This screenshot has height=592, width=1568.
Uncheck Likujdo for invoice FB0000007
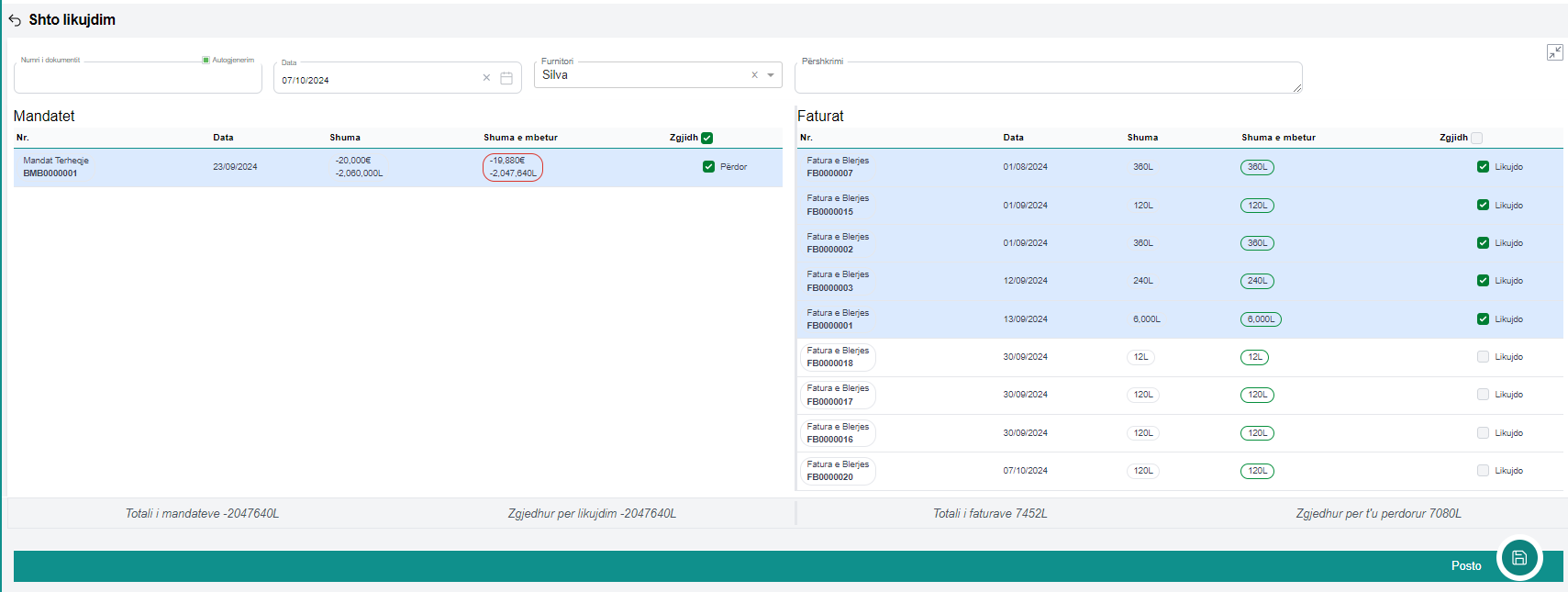coord(1483,167)
